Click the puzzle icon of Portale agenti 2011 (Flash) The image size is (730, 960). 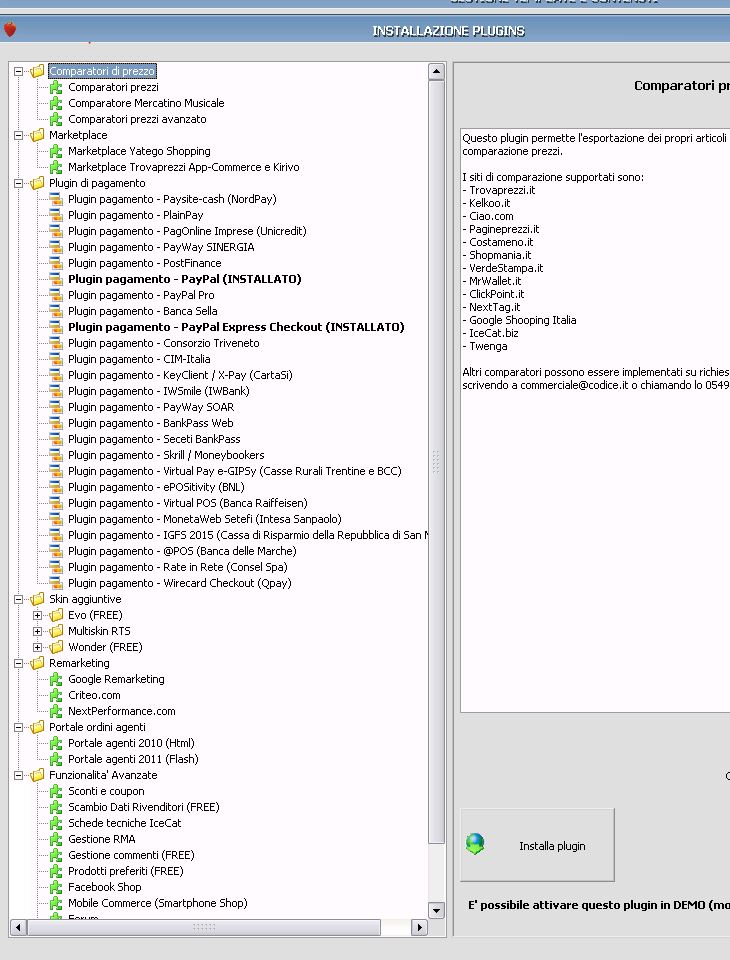(x=56, y=759)
